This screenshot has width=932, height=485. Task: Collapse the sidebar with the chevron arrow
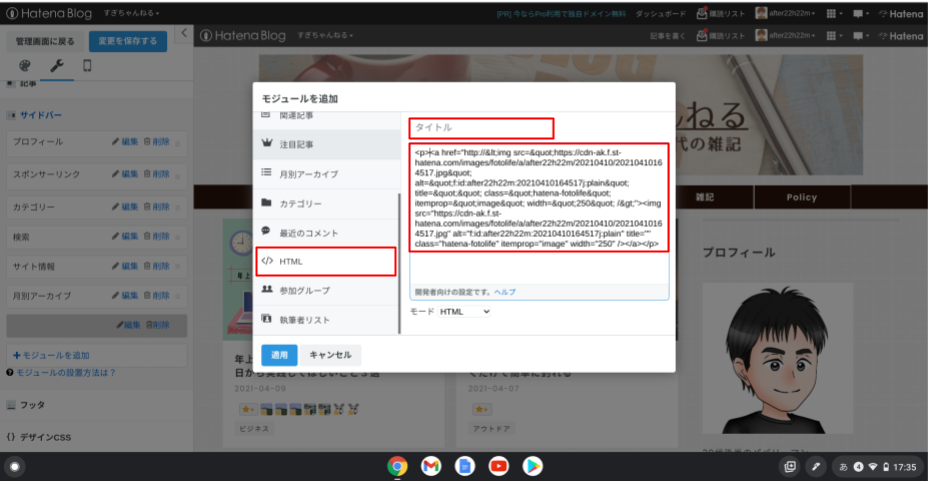184,33
